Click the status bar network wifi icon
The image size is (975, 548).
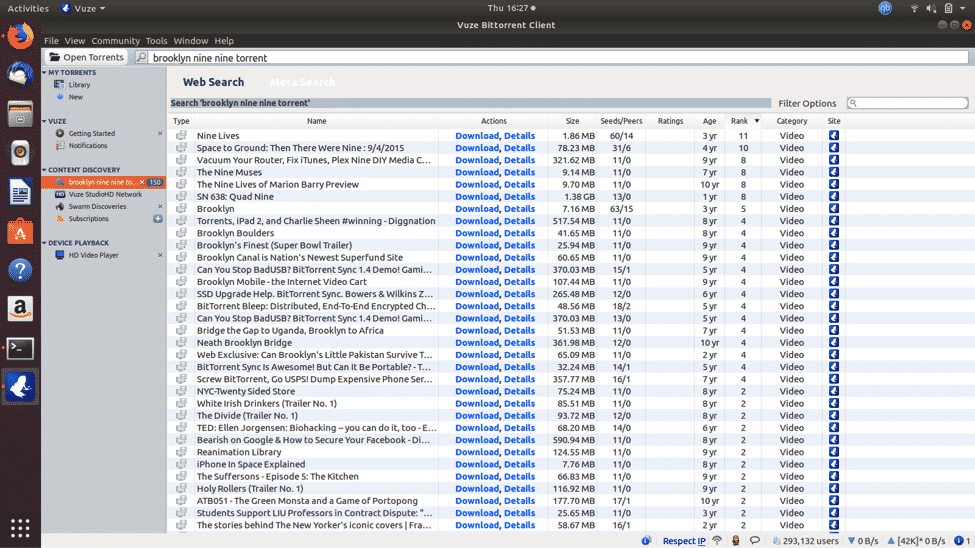tap(717, 541)
